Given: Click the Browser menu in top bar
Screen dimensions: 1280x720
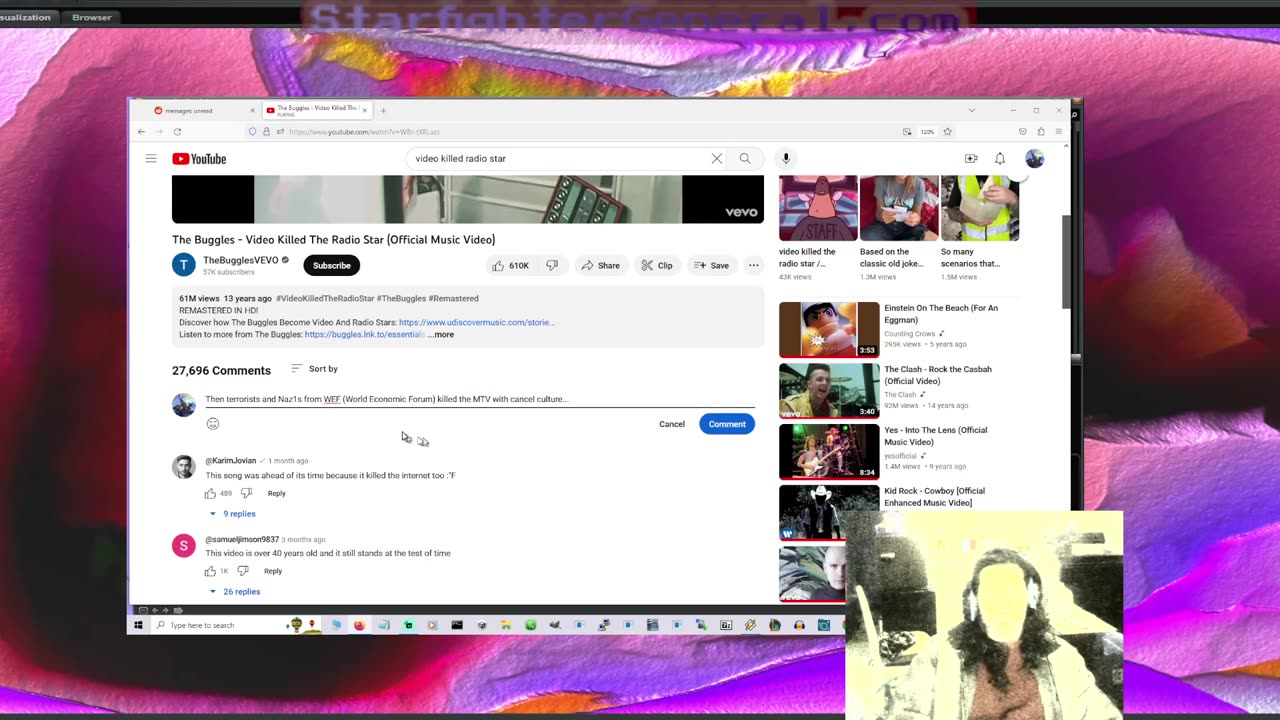Looking at the screenshot, I should 92,17.
